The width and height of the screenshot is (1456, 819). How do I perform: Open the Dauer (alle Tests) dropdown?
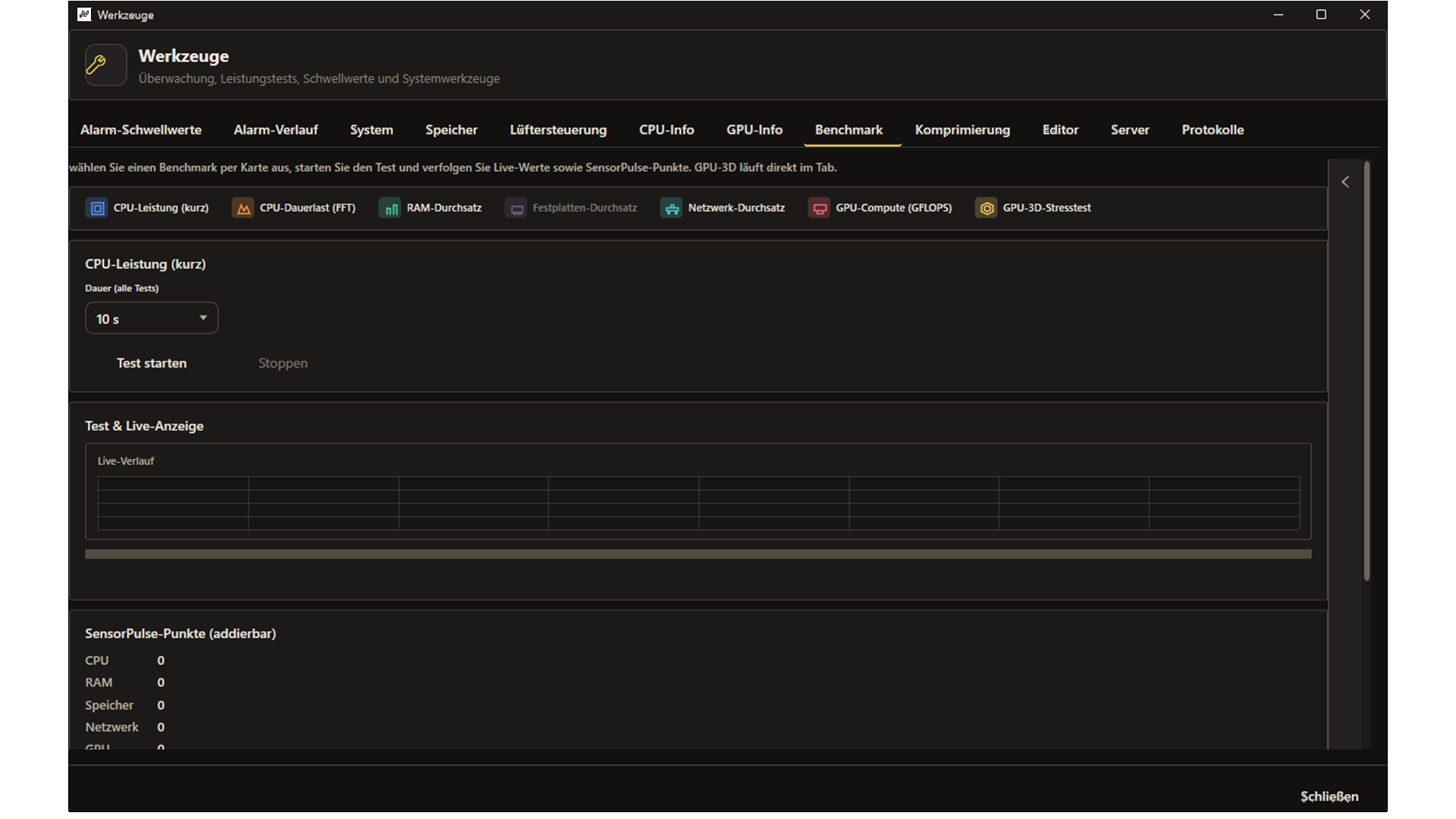[x=152, y=318]
